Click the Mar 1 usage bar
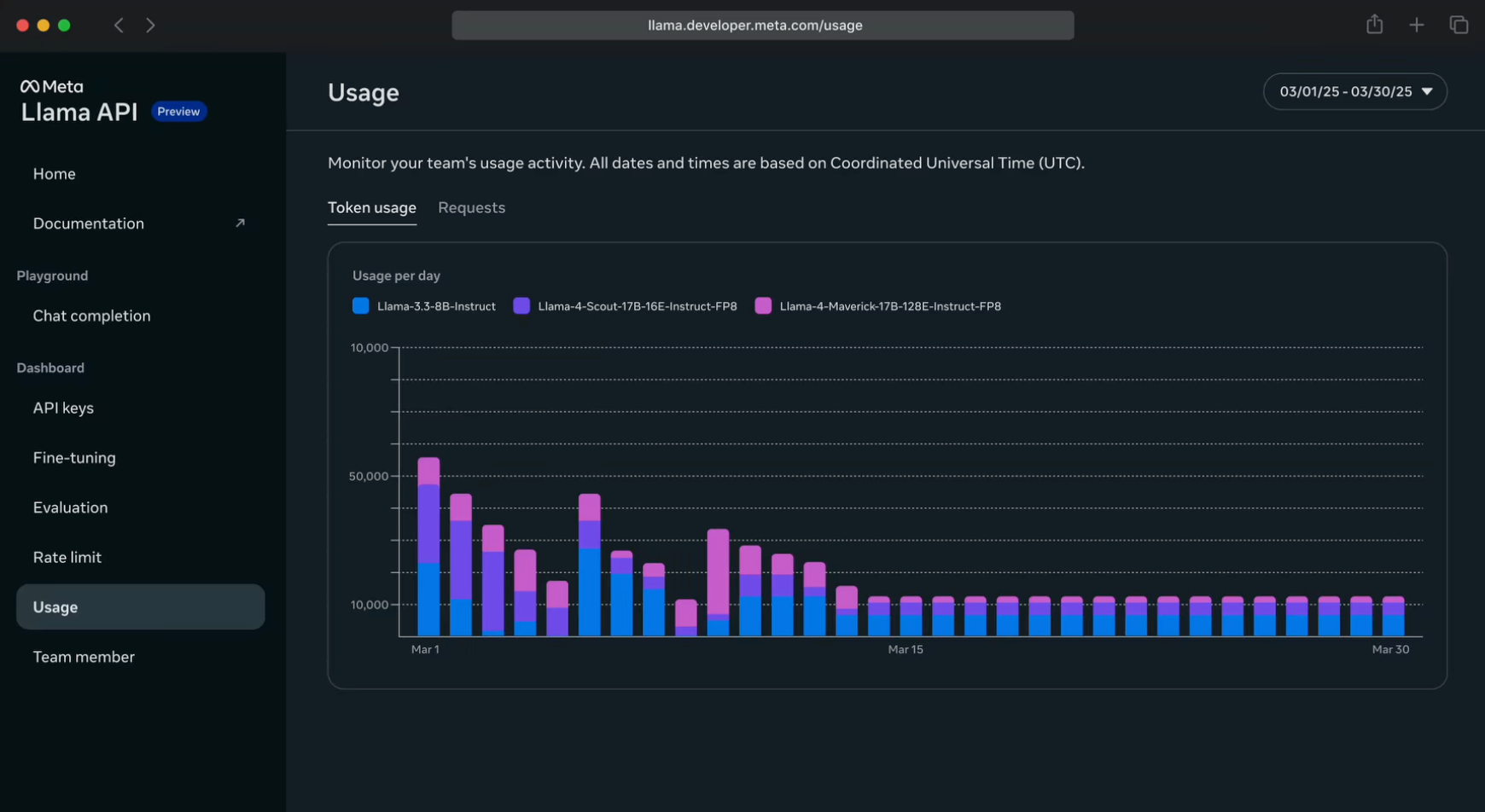This screenshot has height=812, width=1485. coord(428,548)
